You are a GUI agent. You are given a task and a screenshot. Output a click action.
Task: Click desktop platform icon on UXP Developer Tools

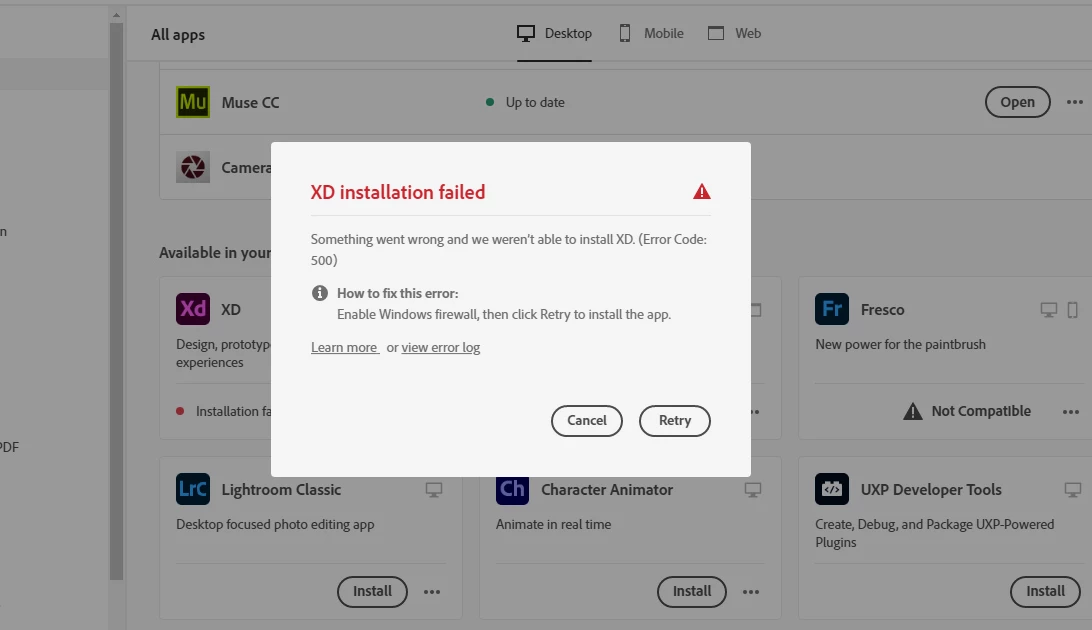pyautogui.click(x=1073, y=490)
